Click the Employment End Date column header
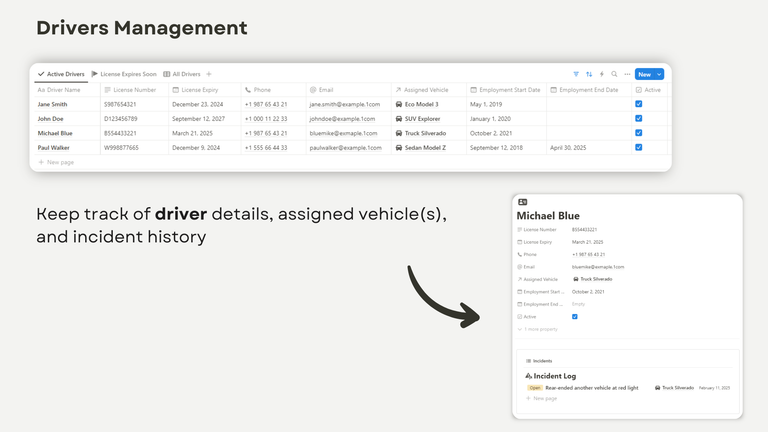Viewport: 768px width, 432px height. [x=584, y=90]
